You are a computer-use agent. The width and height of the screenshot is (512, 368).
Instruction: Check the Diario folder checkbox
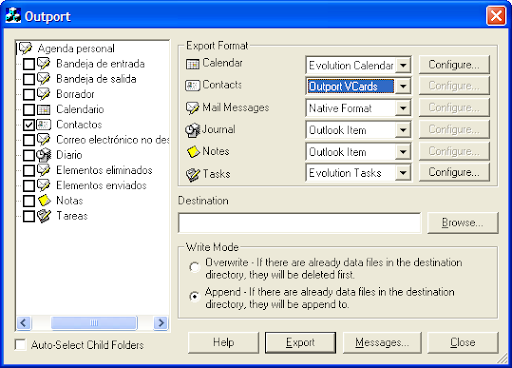coord(29,155)
